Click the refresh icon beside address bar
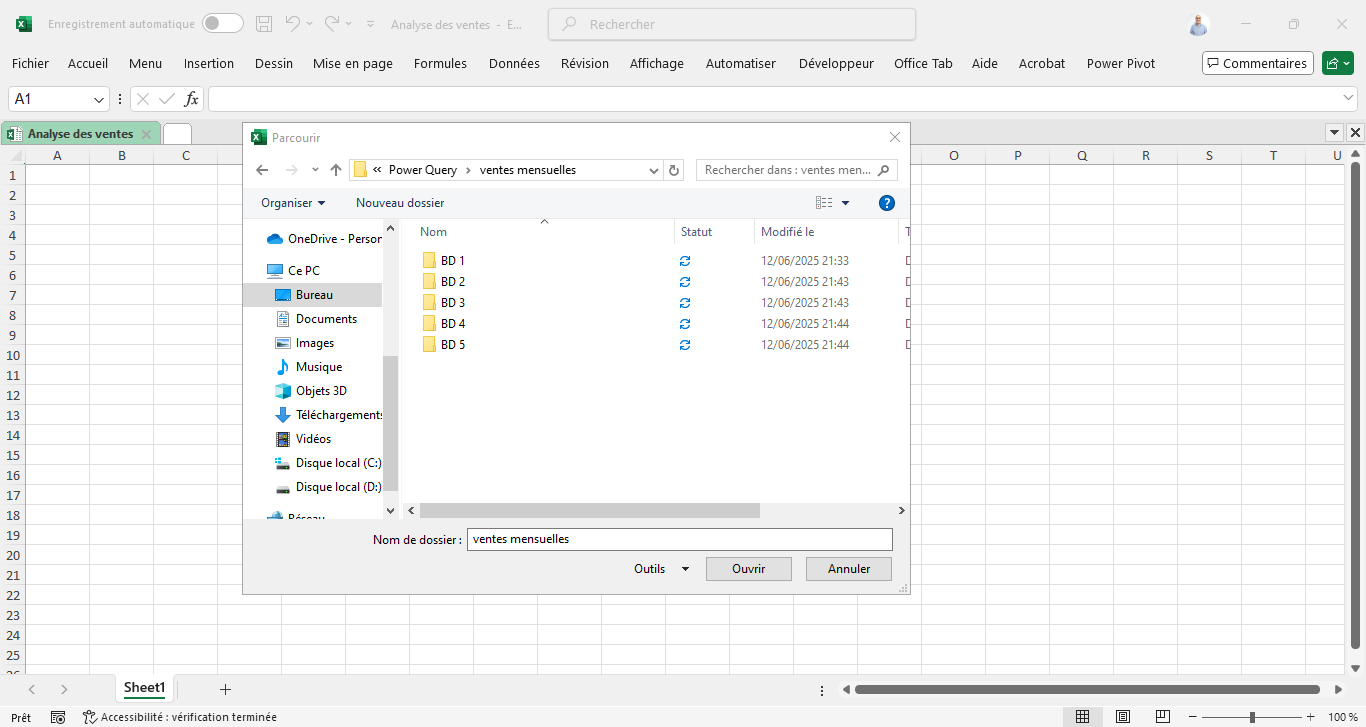1366x727 pixels. coord(674,170)
